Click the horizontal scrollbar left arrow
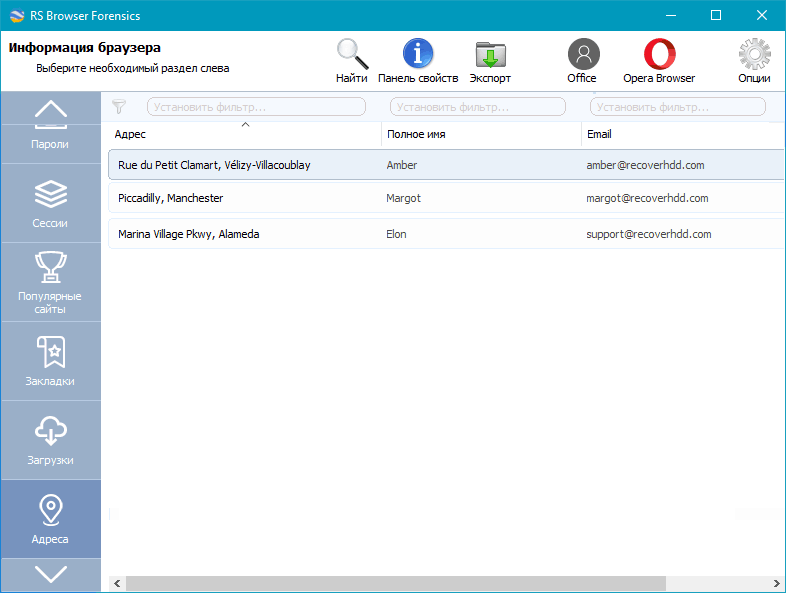786x593 pixels. pyautogui.click(x=117, y=583)
